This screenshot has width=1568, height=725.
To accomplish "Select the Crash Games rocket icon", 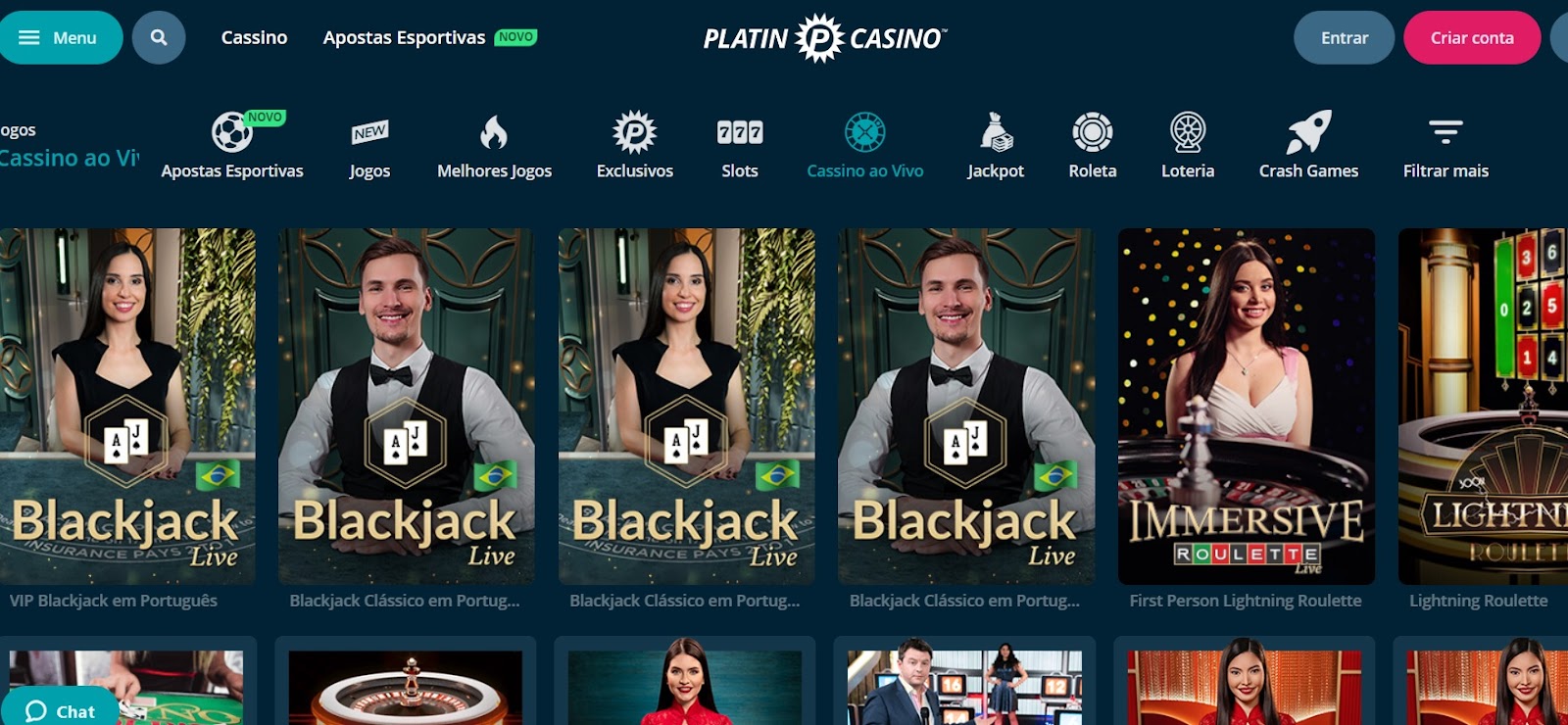I will [x=1308, y=131].
